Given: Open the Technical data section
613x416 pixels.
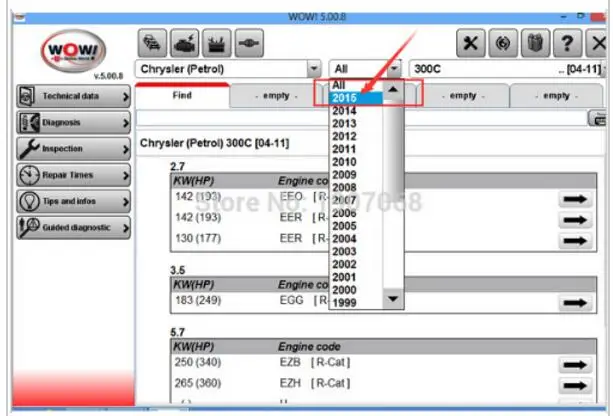Looking at the screenshot, I should pyautogui.click(x=73, y=96).
